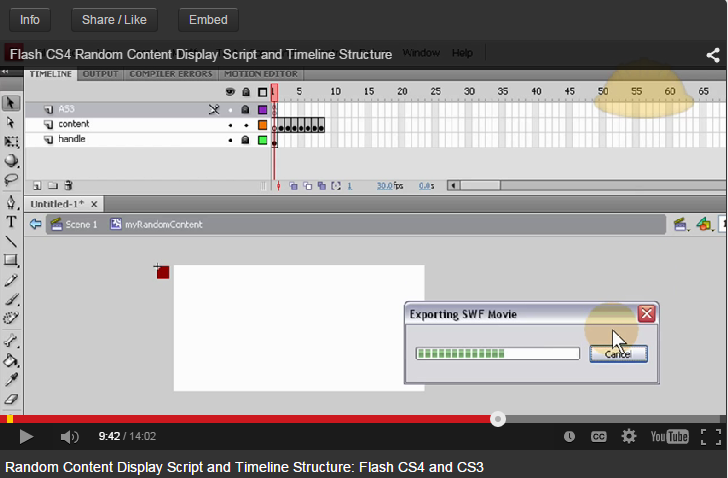The height and width of the screenshot is (478, 728).
Task: Select the Bone tool
Action: 11,341
